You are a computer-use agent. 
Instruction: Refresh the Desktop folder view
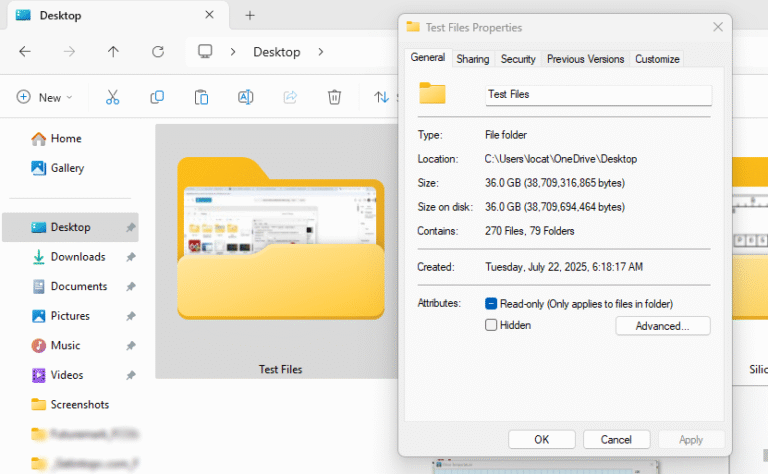click(x=158, y=51)
